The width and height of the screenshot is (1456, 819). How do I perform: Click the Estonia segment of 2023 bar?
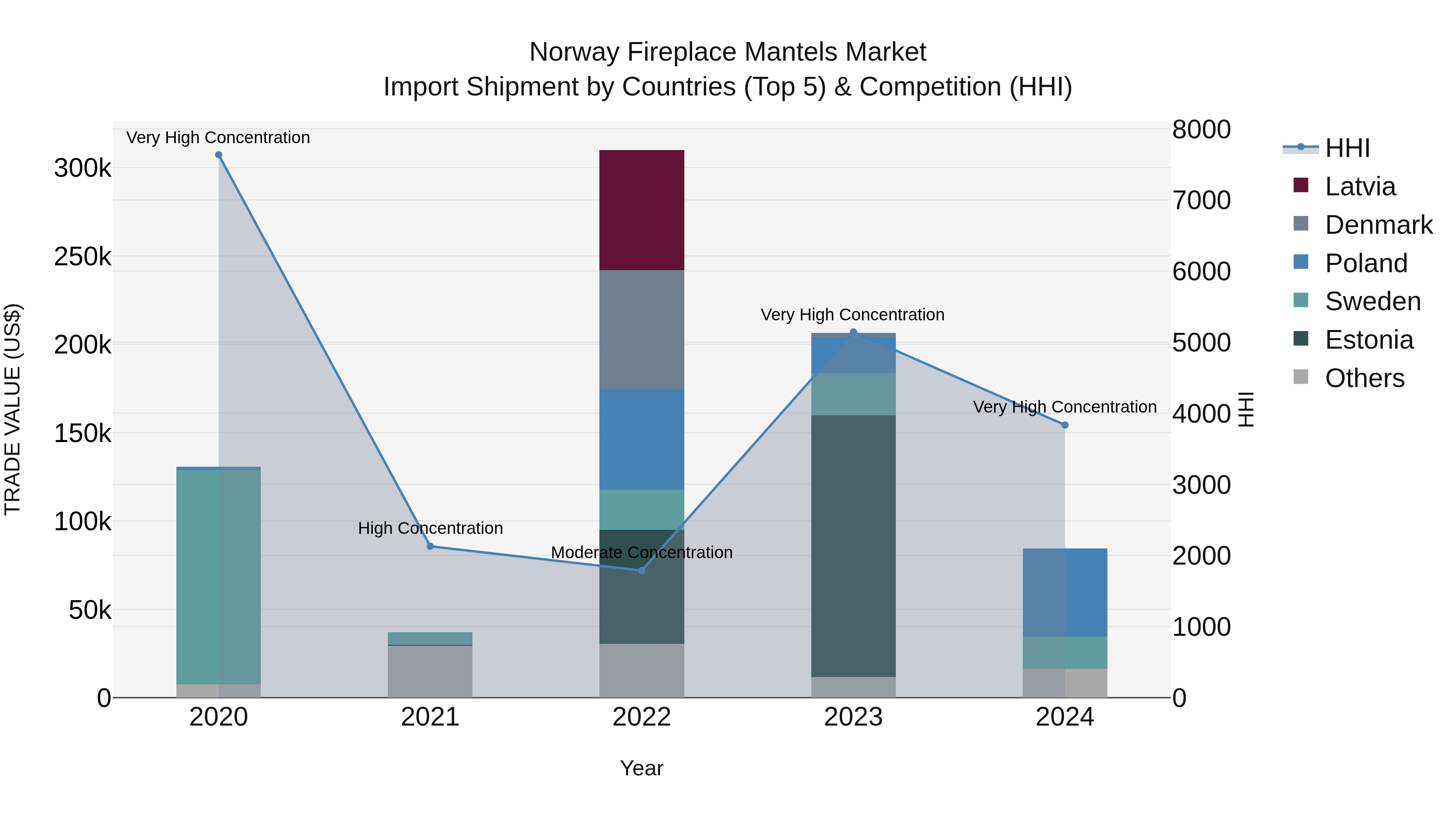tap(853, 546)
